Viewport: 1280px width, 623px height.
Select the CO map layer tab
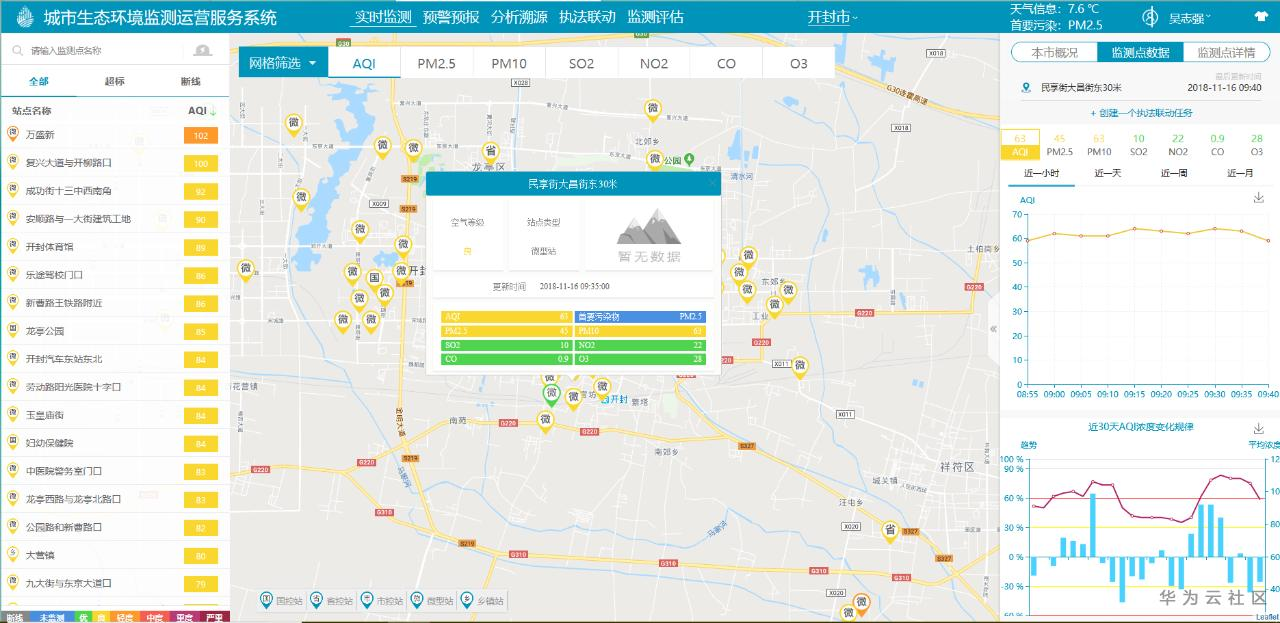point(726,63)
